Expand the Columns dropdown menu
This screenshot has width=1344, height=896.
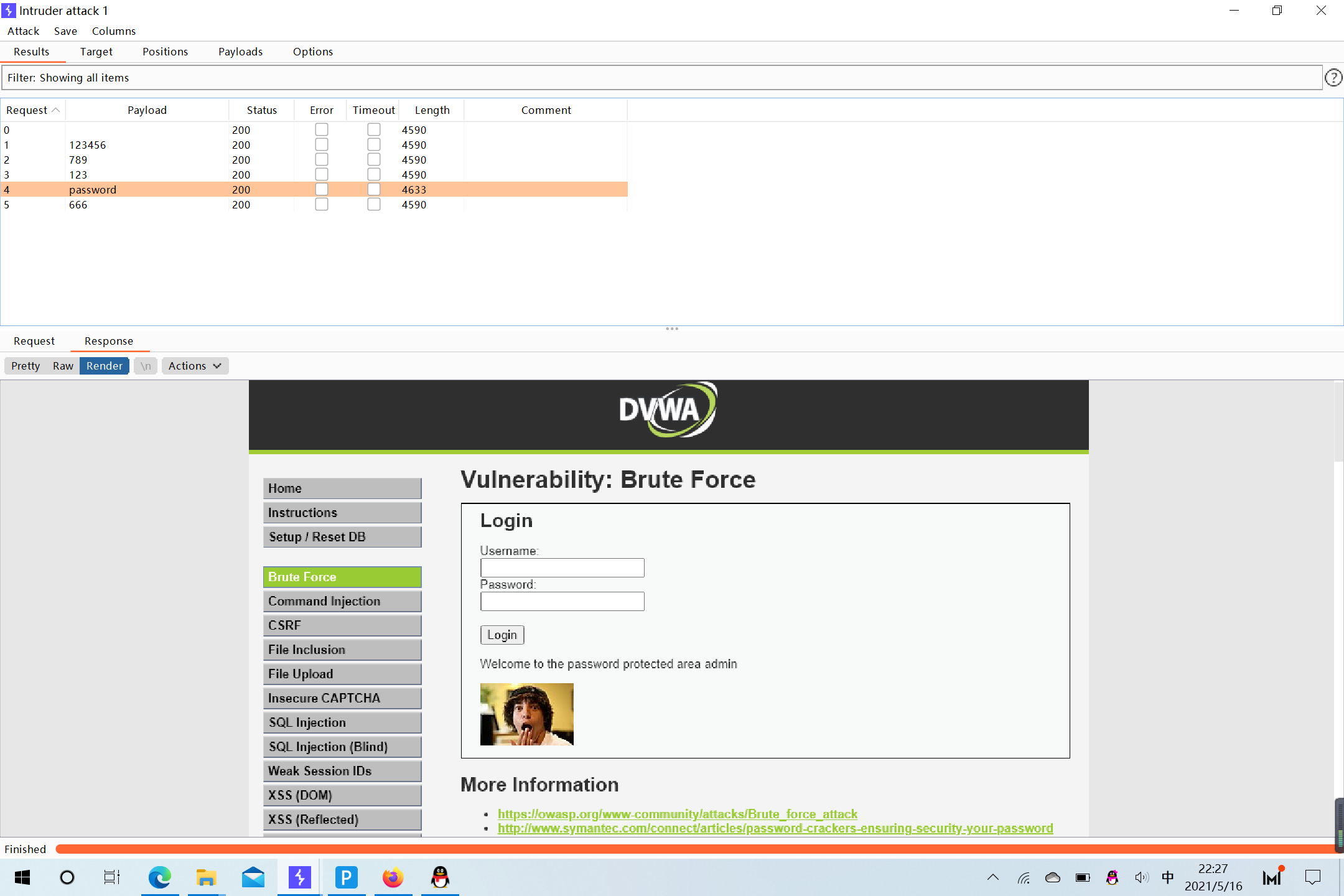(x=113, y=31)
